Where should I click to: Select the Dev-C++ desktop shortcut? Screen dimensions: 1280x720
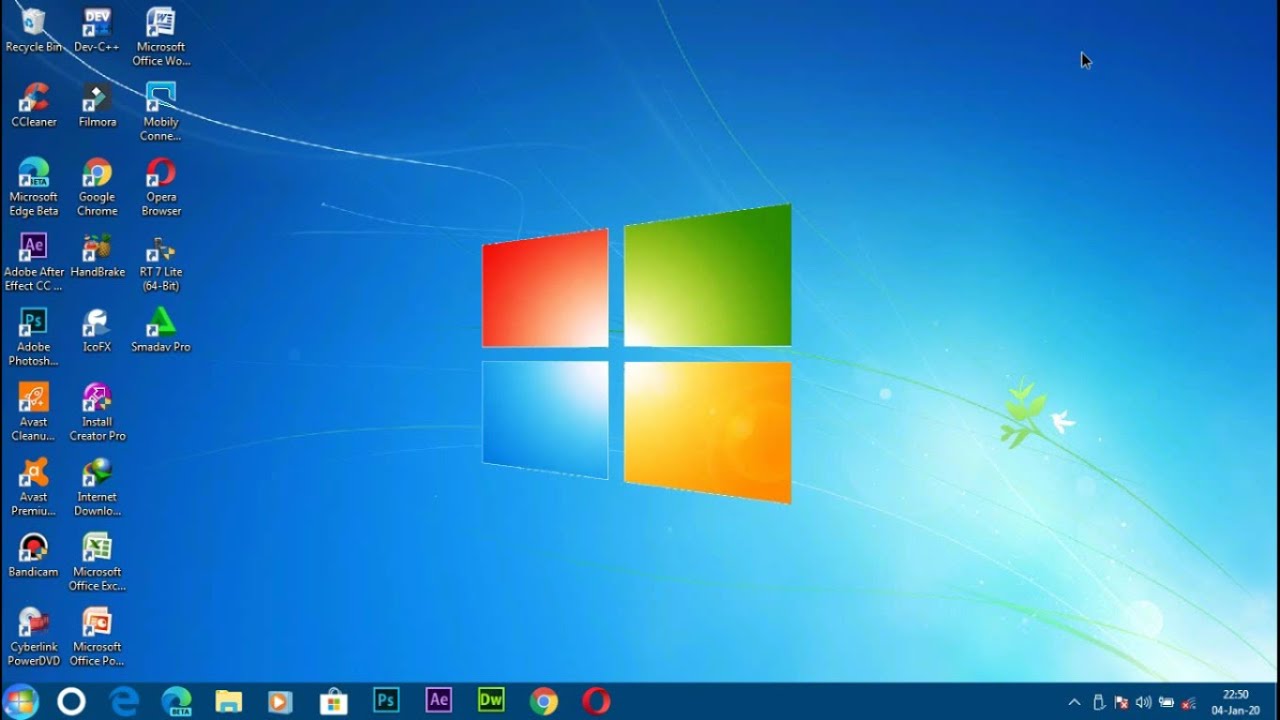[x=97, y=31]
